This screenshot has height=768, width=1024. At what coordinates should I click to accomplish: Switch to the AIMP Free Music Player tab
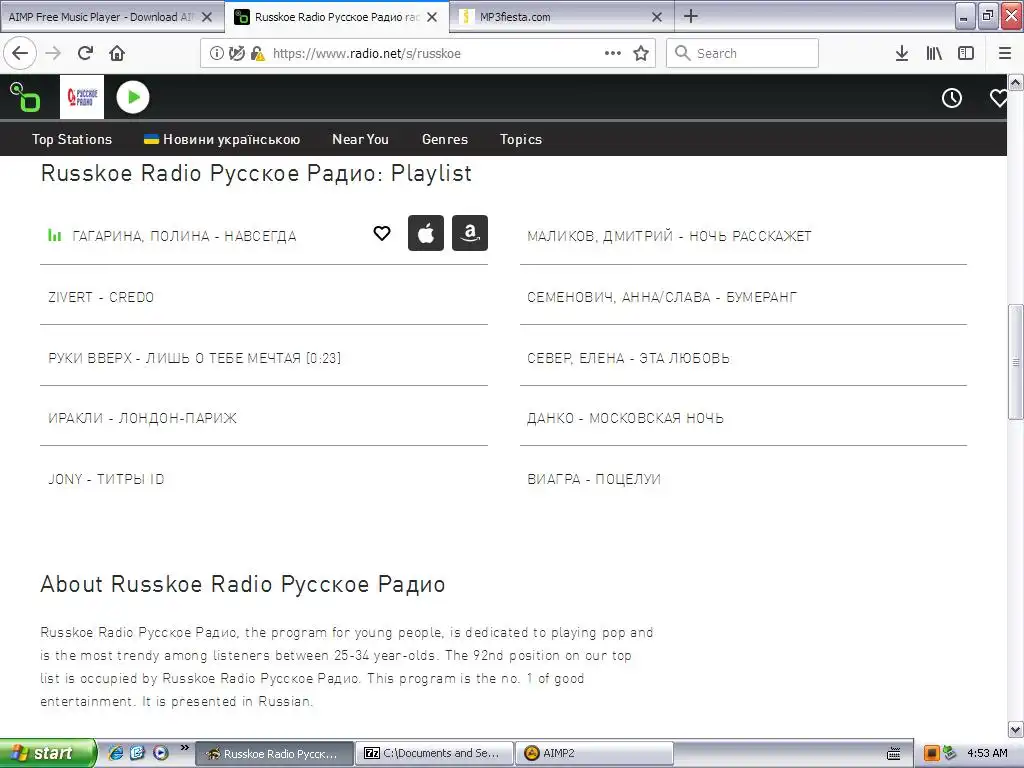(x=101, y=17)
